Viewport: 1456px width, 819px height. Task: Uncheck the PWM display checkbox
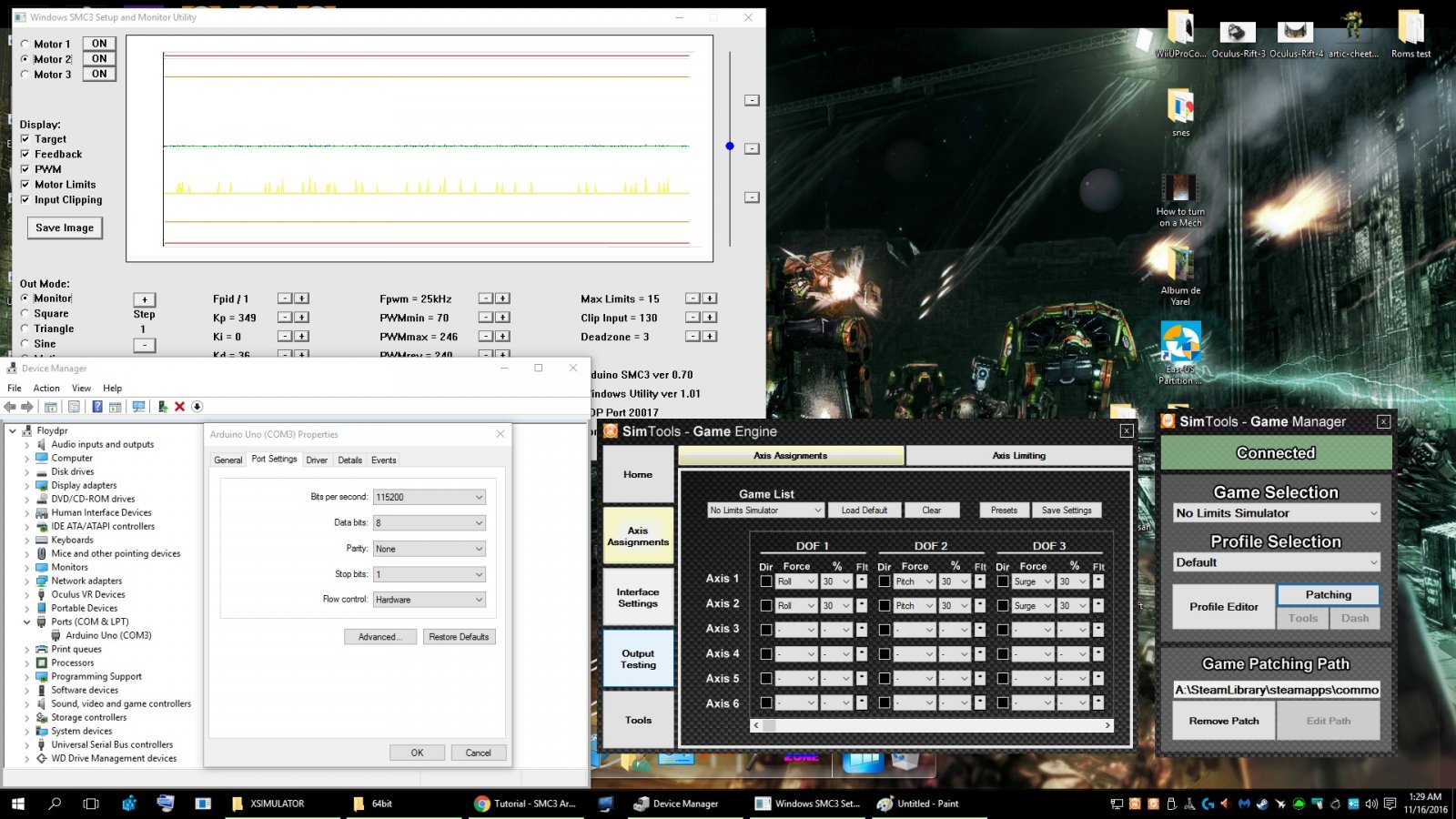pyautogui.click(x=25, y=169)
